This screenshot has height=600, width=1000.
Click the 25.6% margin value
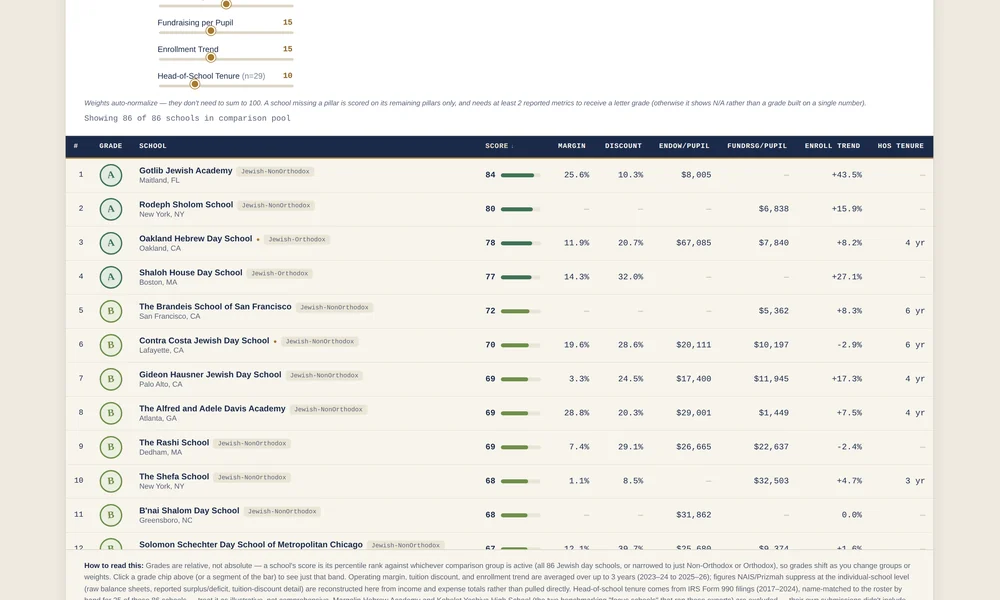pos(577,175)
